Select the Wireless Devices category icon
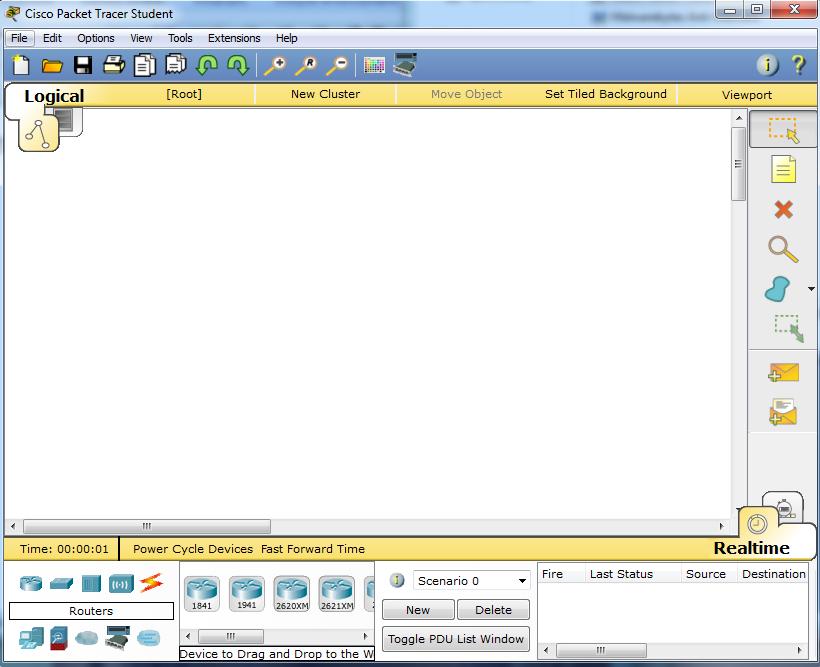The height and width of the screenshot is (667, 820). [121, 583]
